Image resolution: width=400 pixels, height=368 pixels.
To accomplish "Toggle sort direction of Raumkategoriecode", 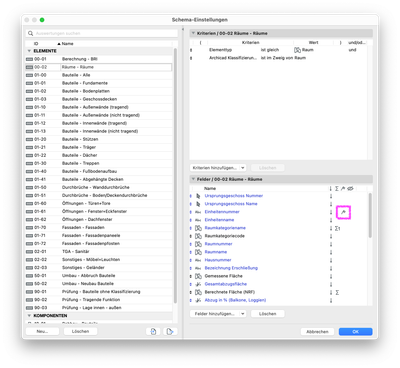I will 331,236.
